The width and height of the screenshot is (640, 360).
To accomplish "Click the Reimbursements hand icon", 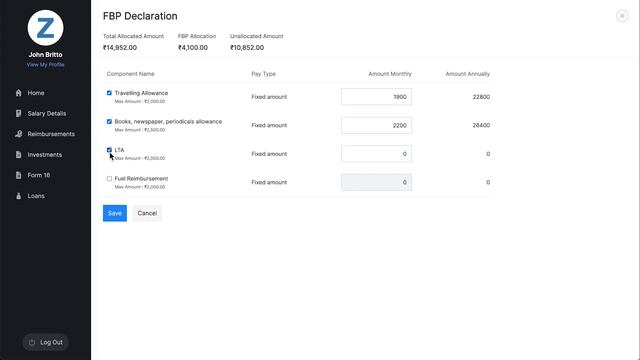I will point(18,134).
